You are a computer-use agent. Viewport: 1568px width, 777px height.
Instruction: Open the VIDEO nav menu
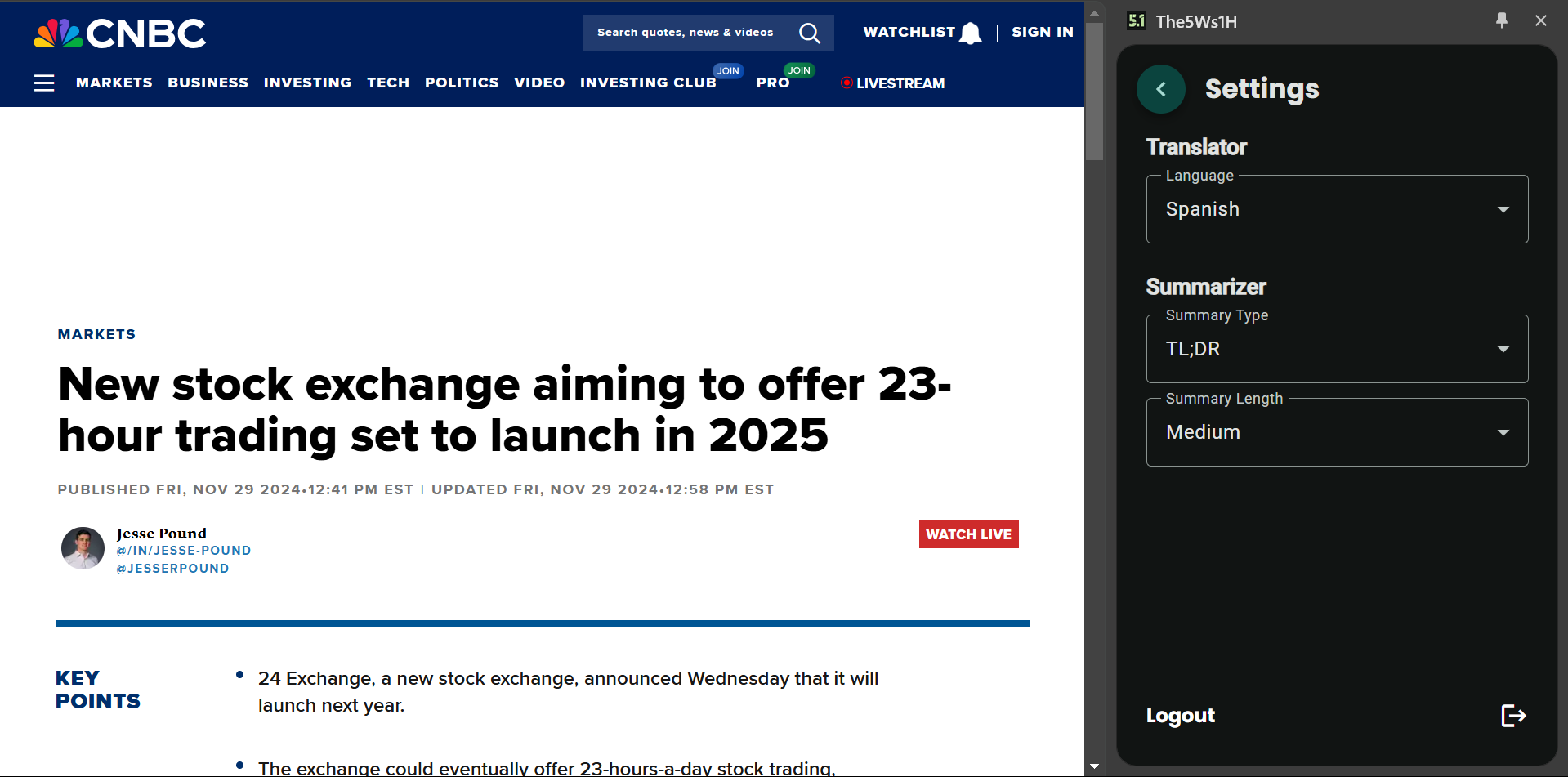tap(539, 83)
